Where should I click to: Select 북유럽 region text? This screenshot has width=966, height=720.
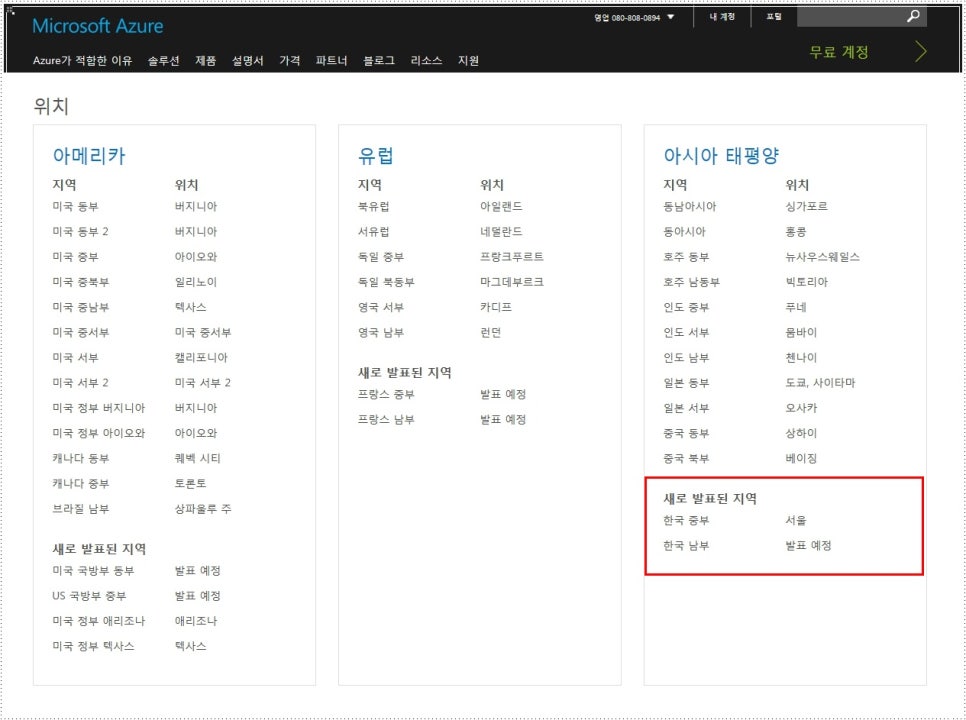pyautogui.click(x=373, y=206)
